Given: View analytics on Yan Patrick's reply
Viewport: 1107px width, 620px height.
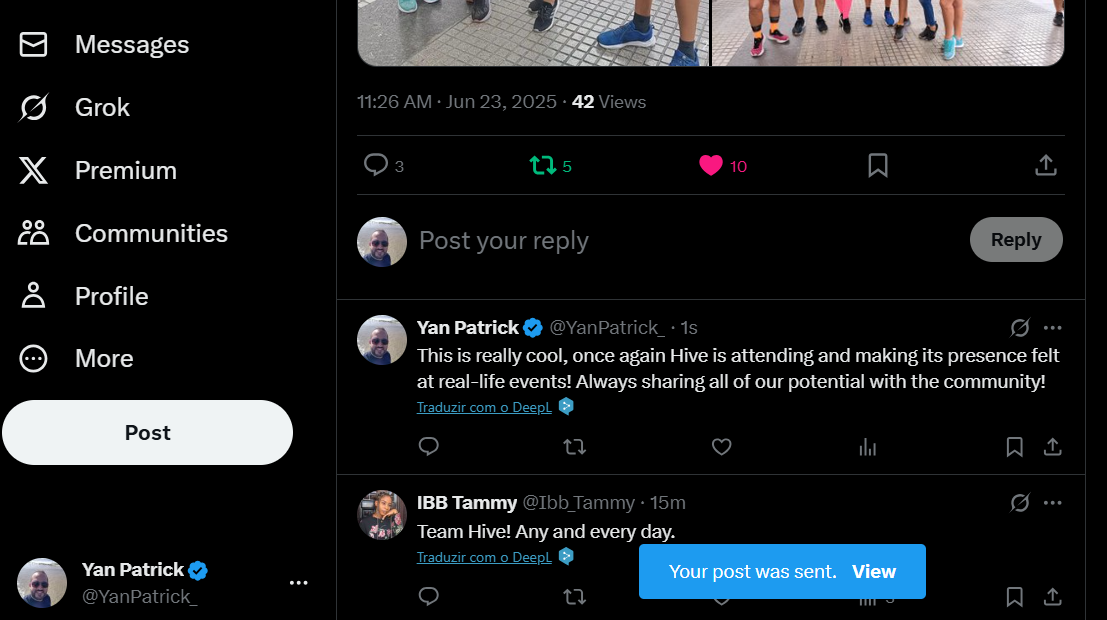Looking at the screenshot, I should [x=868, y=447].
